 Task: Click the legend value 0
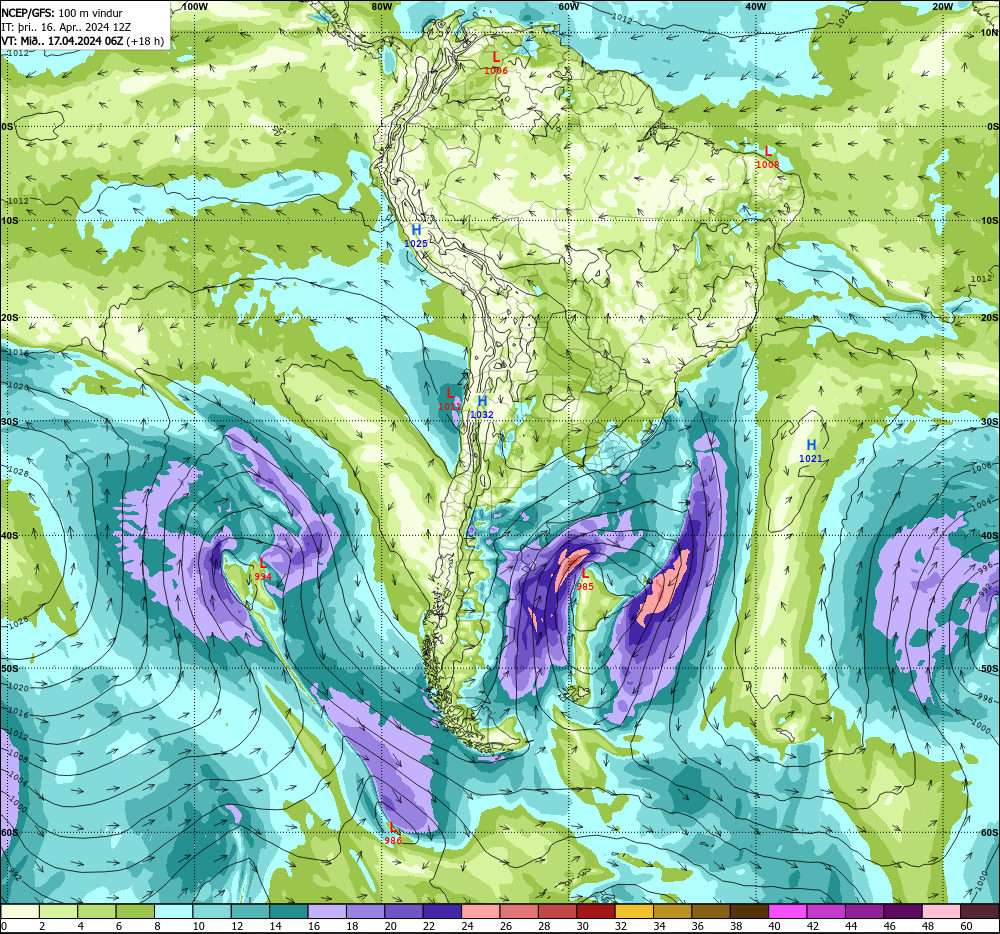click(4, 926)
